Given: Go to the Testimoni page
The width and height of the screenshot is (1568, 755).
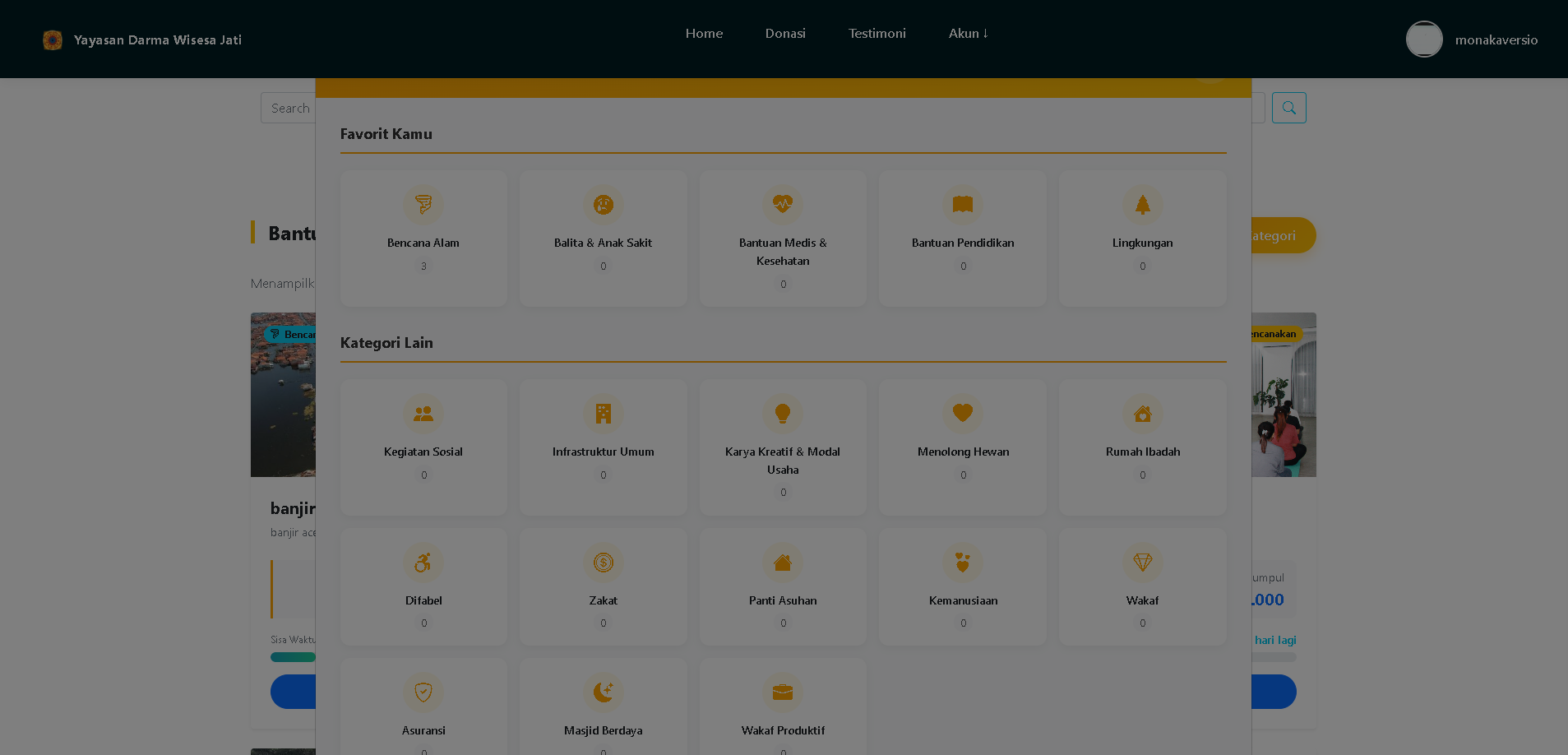Looking at the screenshot, I should [877, 34].
